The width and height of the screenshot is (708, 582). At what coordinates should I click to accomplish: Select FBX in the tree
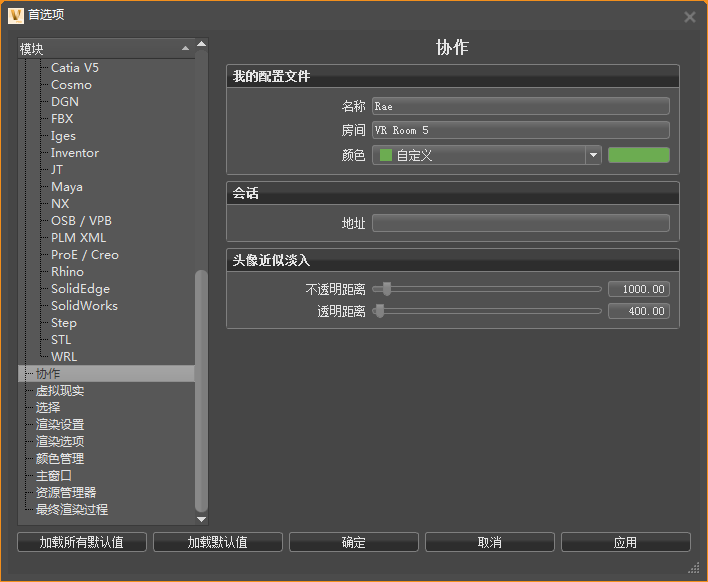[62, 119]
